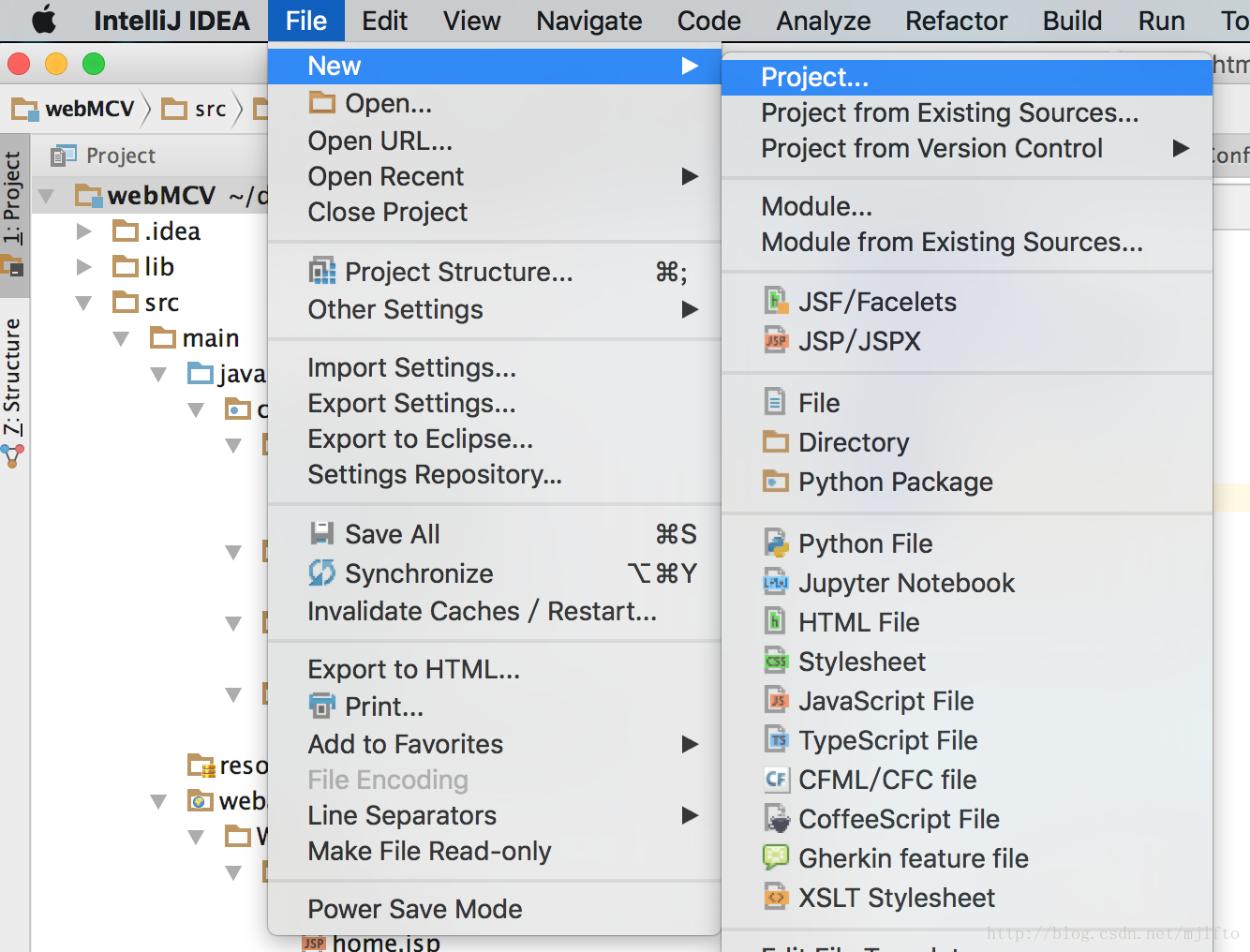Click the webMCV breadcrumb folder icon
Screen dimensions: 1250x952
[x=25, y=110]
